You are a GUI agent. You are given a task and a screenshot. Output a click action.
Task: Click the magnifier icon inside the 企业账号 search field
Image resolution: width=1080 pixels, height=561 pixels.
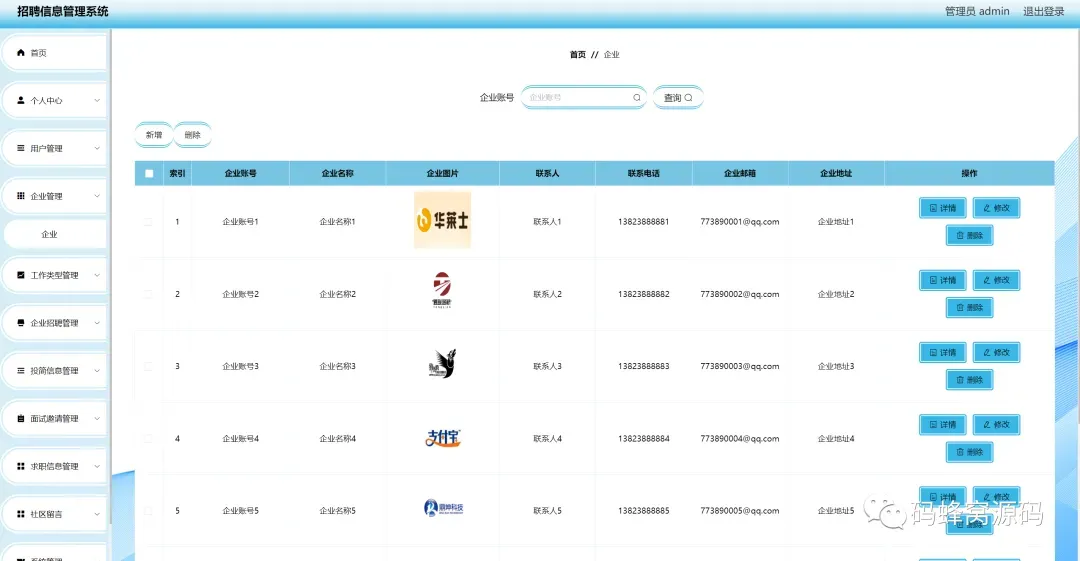pyautogui.click(x=636, y=97)
